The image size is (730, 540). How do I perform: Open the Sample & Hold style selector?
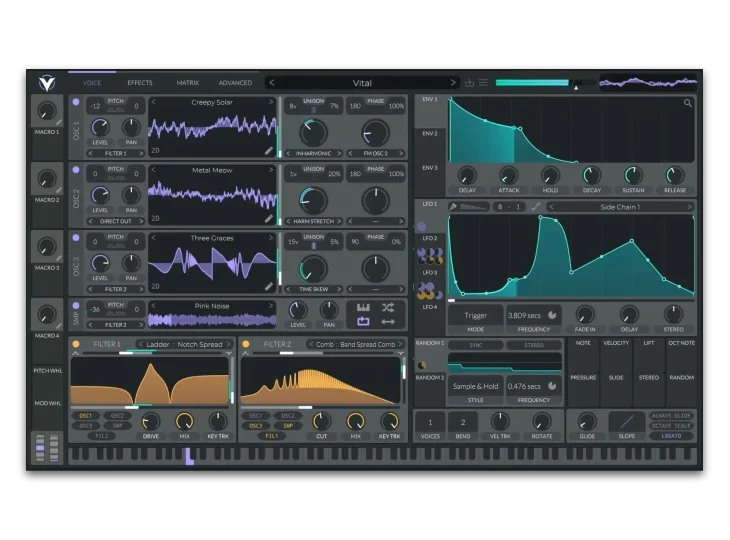click(475, 386)
